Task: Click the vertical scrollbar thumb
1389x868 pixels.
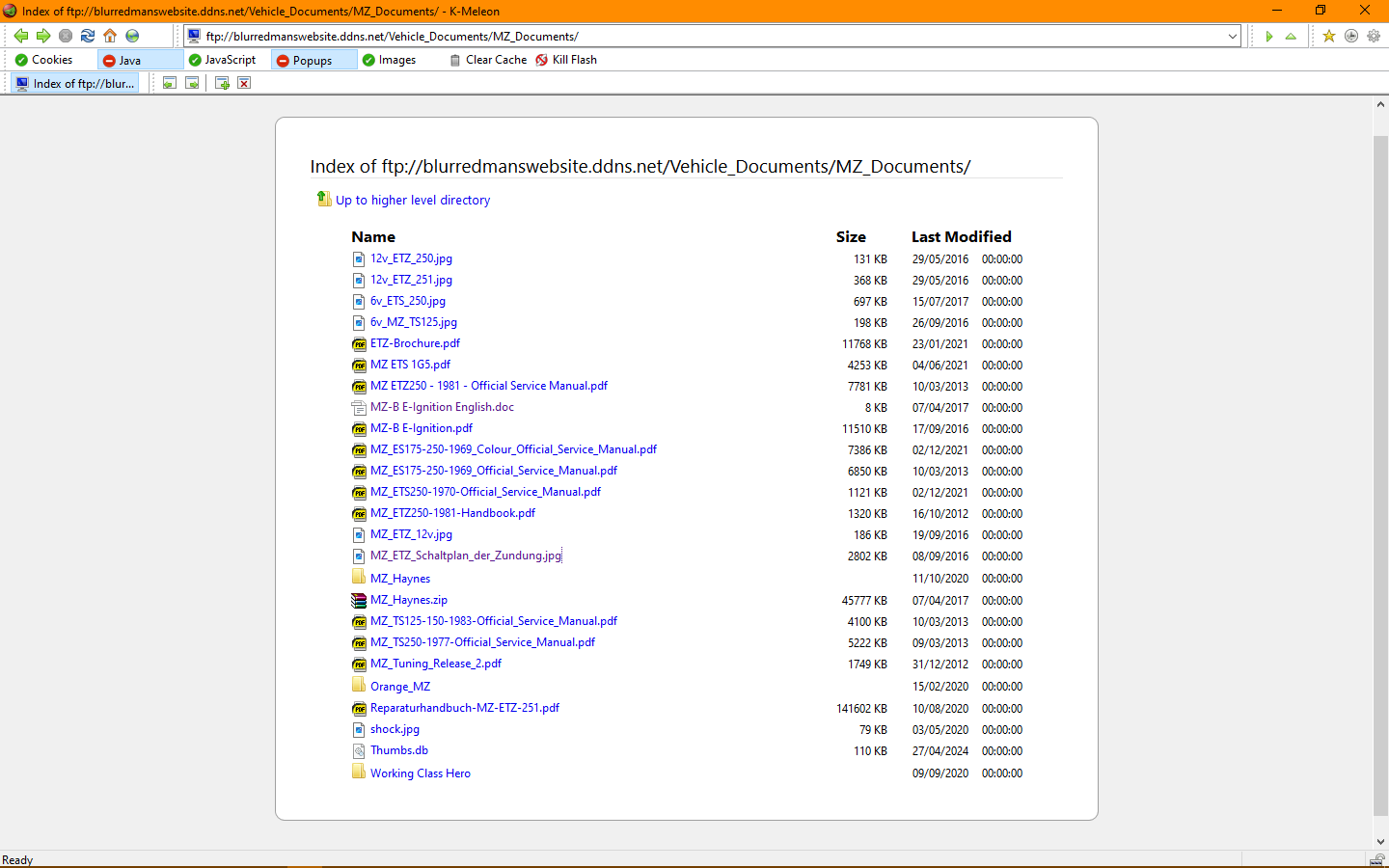Action: click(1380, 477)
